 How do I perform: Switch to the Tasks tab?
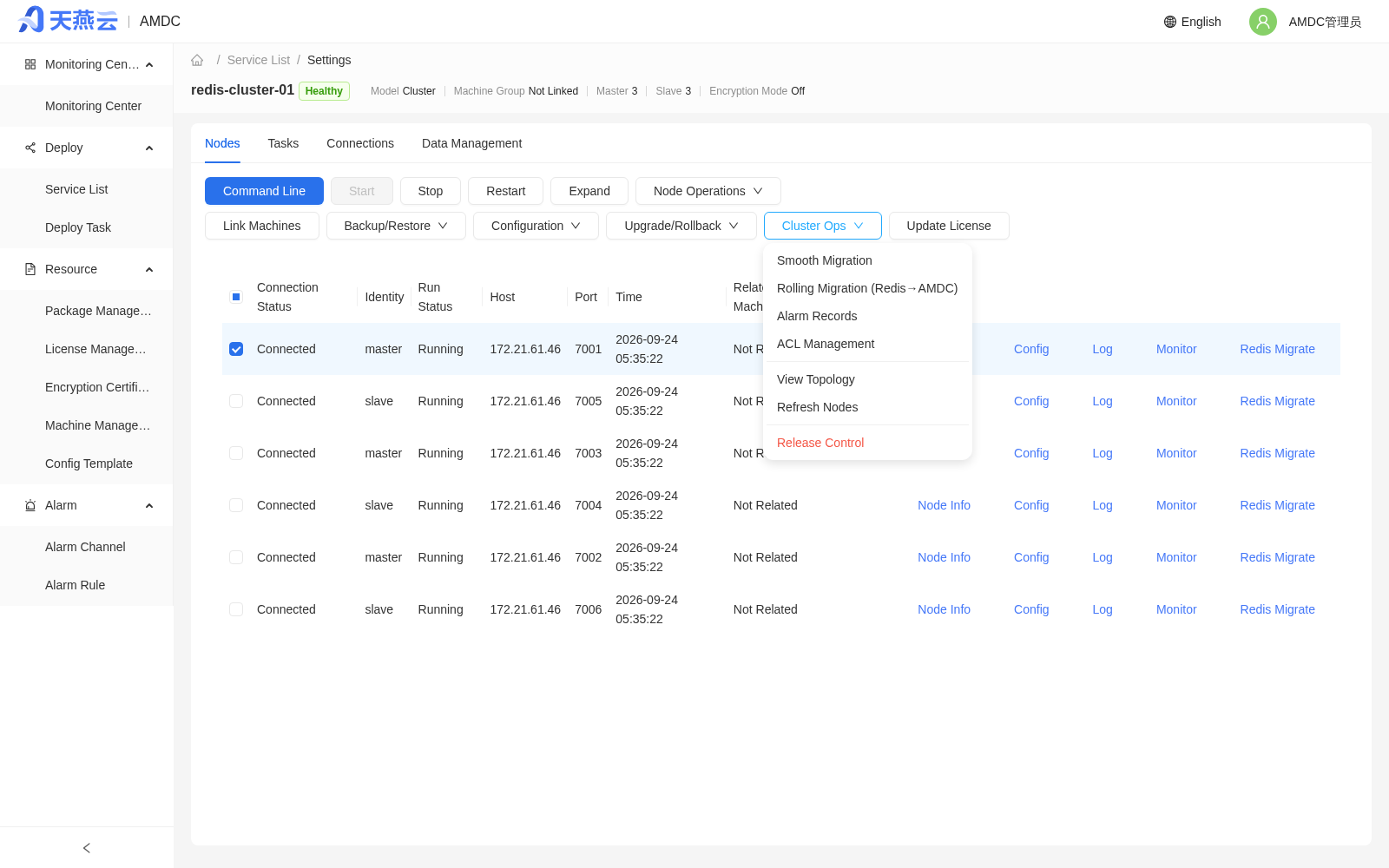click(x=283, y=143)
